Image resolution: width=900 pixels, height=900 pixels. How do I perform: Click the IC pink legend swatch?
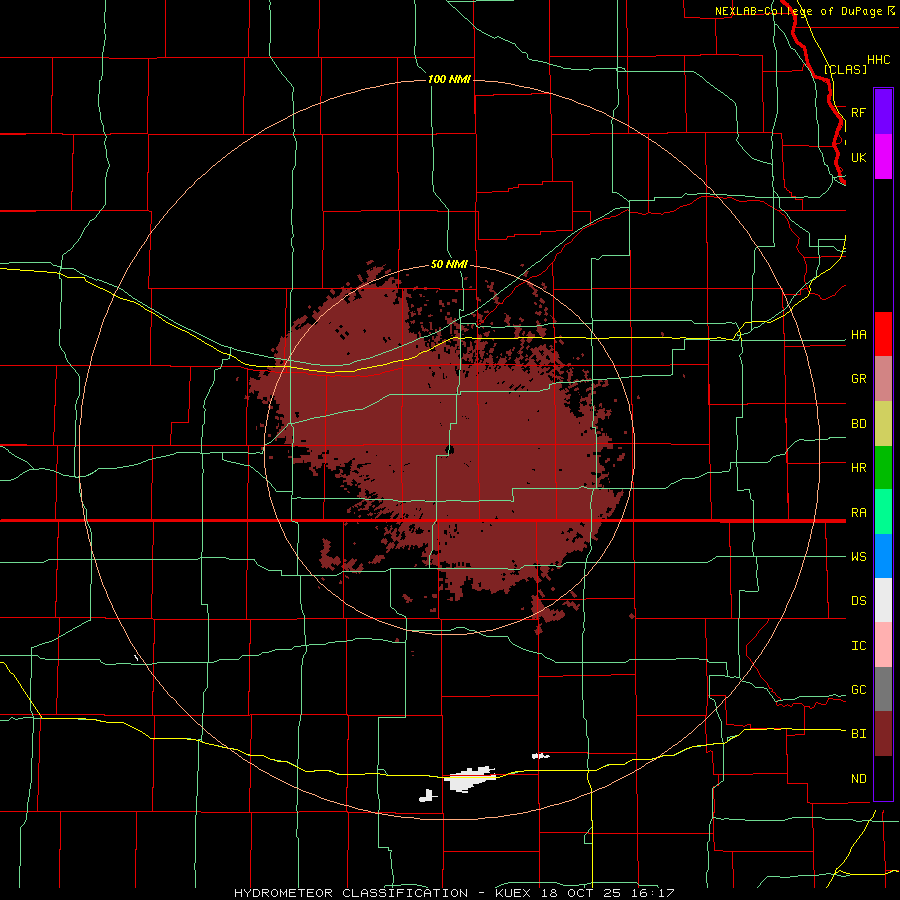click(883, 645)
